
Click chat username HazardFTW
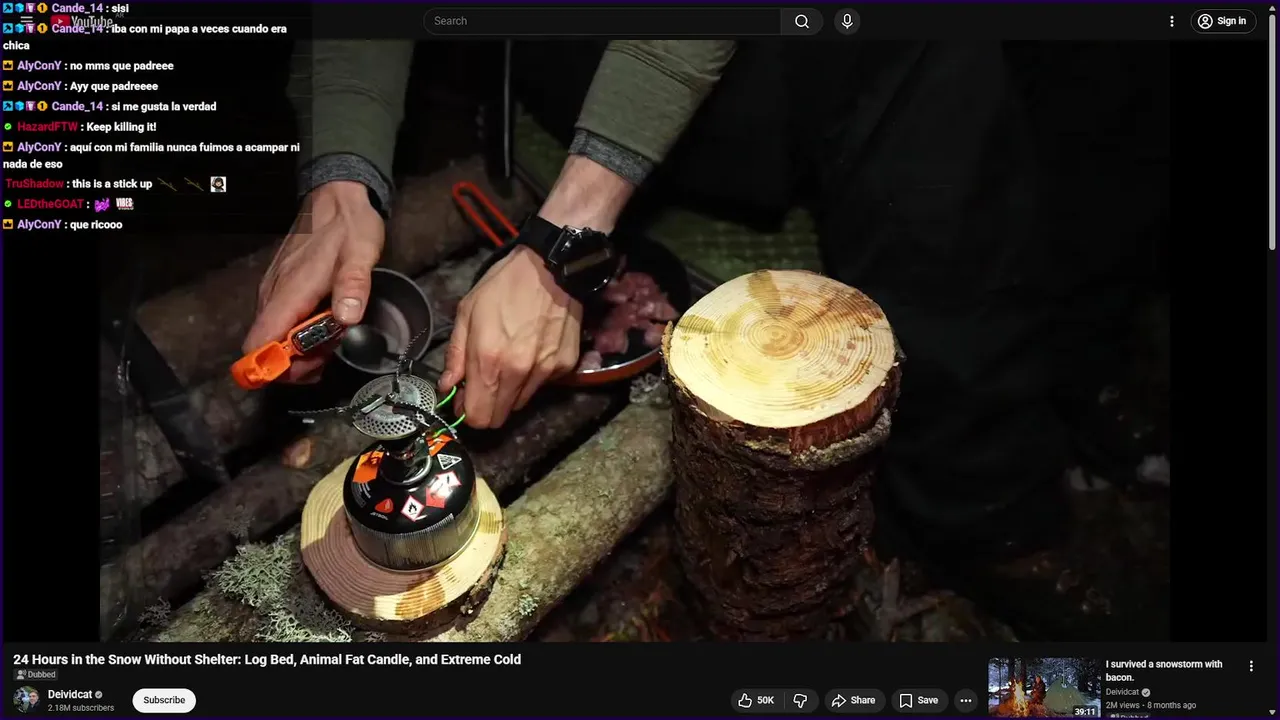(47, 127)
